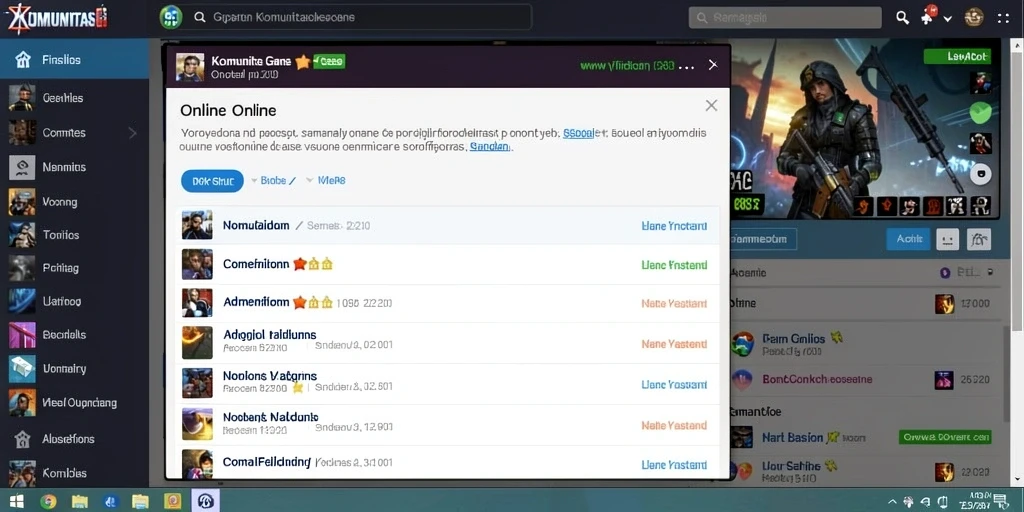Click green button on Nart Basion row
The height and width of the screenshot is (512, 1024).
944,436
